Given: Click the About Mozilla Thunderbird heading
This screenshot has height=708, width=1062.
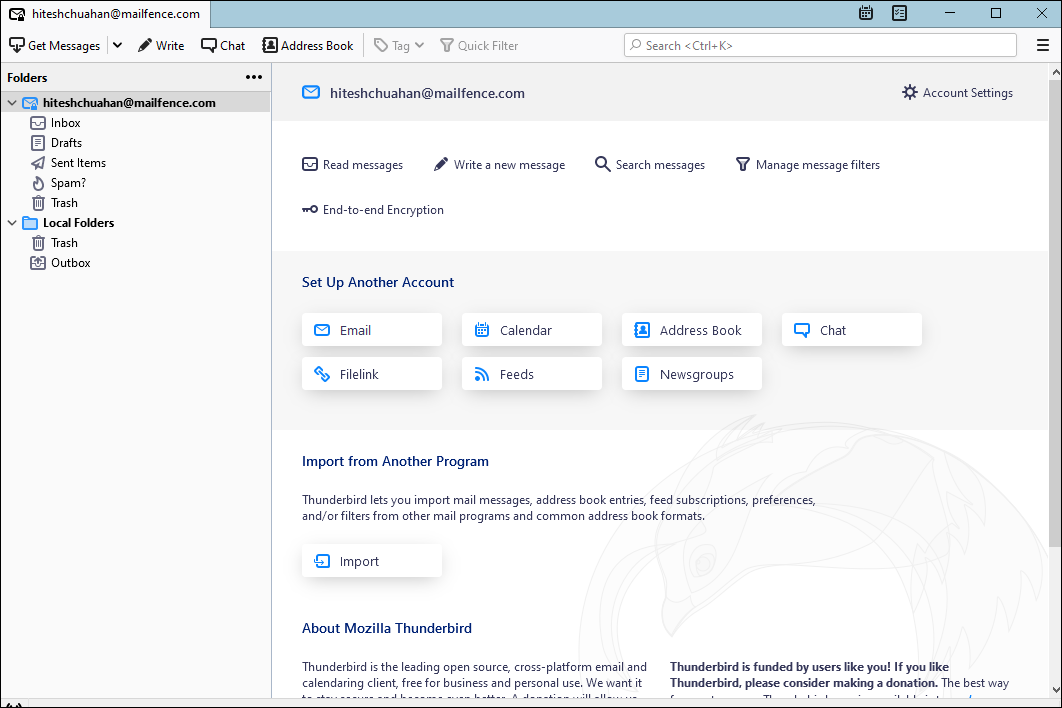Looking at the screenshot, I should [387, 628].
